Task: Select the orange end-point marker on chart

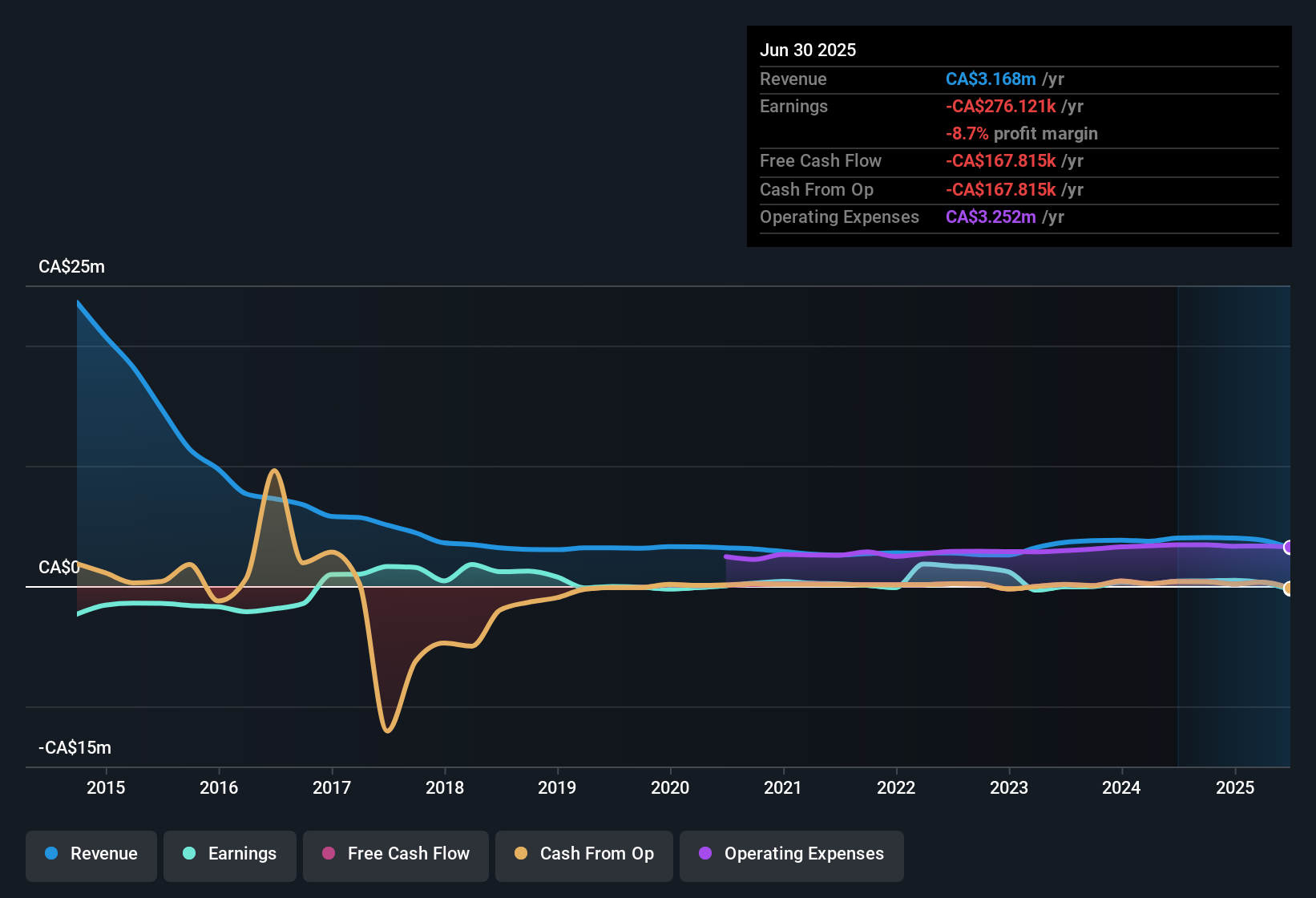Action: click(x=1288, y=589)
